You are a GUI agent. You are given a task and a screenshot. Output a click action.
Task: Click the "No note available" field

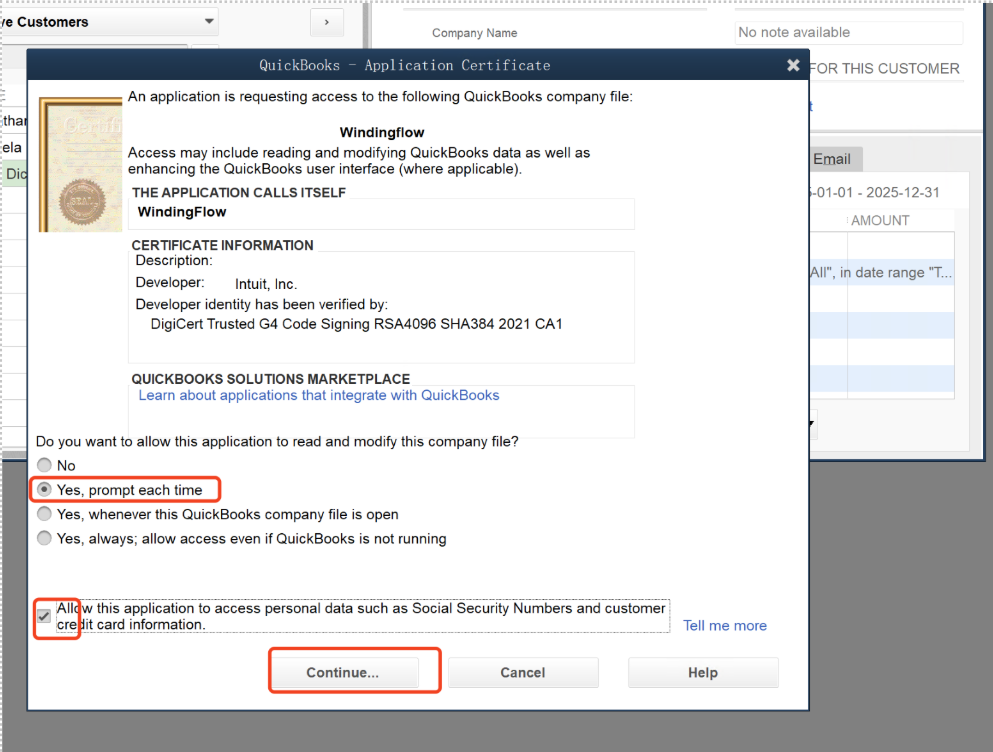coord(849,32)
